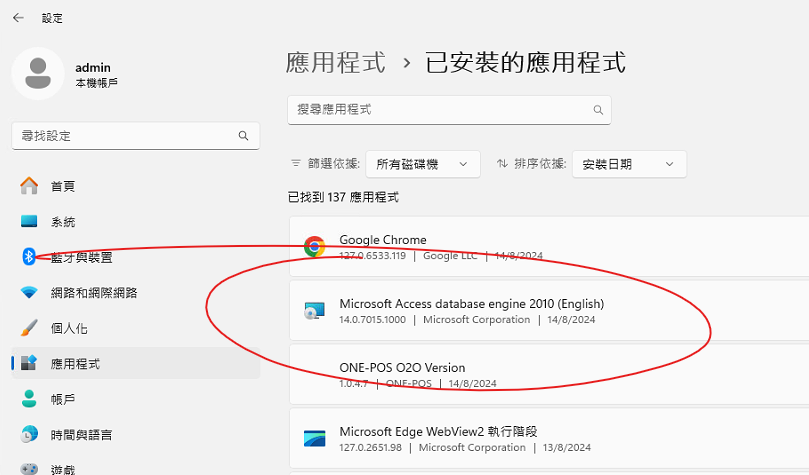Image resolution: width=809 pixels, height=475 pixels.
Task: Go to 時間與語言 settings
Action: (136, 434)
